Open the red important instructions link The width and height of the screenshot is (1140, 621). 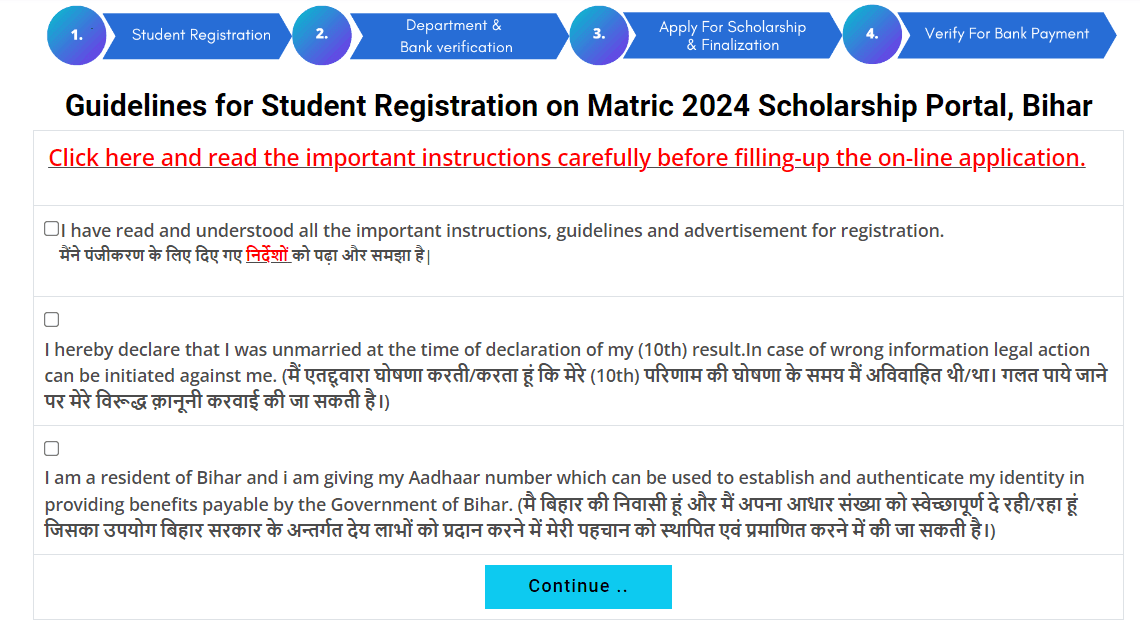click(566, 158)
